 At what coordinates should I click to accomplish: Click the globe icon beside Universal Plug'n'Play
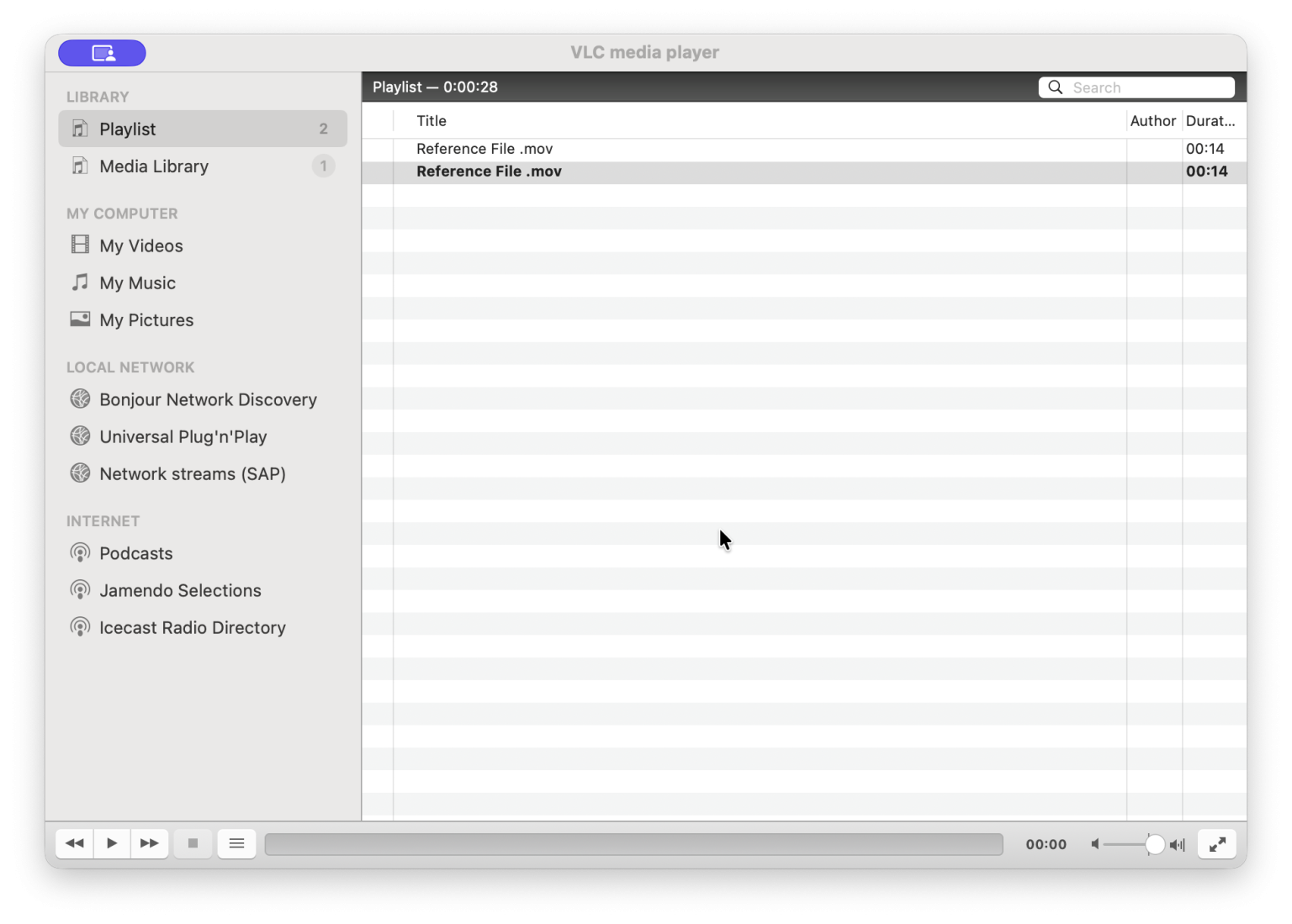80,436
